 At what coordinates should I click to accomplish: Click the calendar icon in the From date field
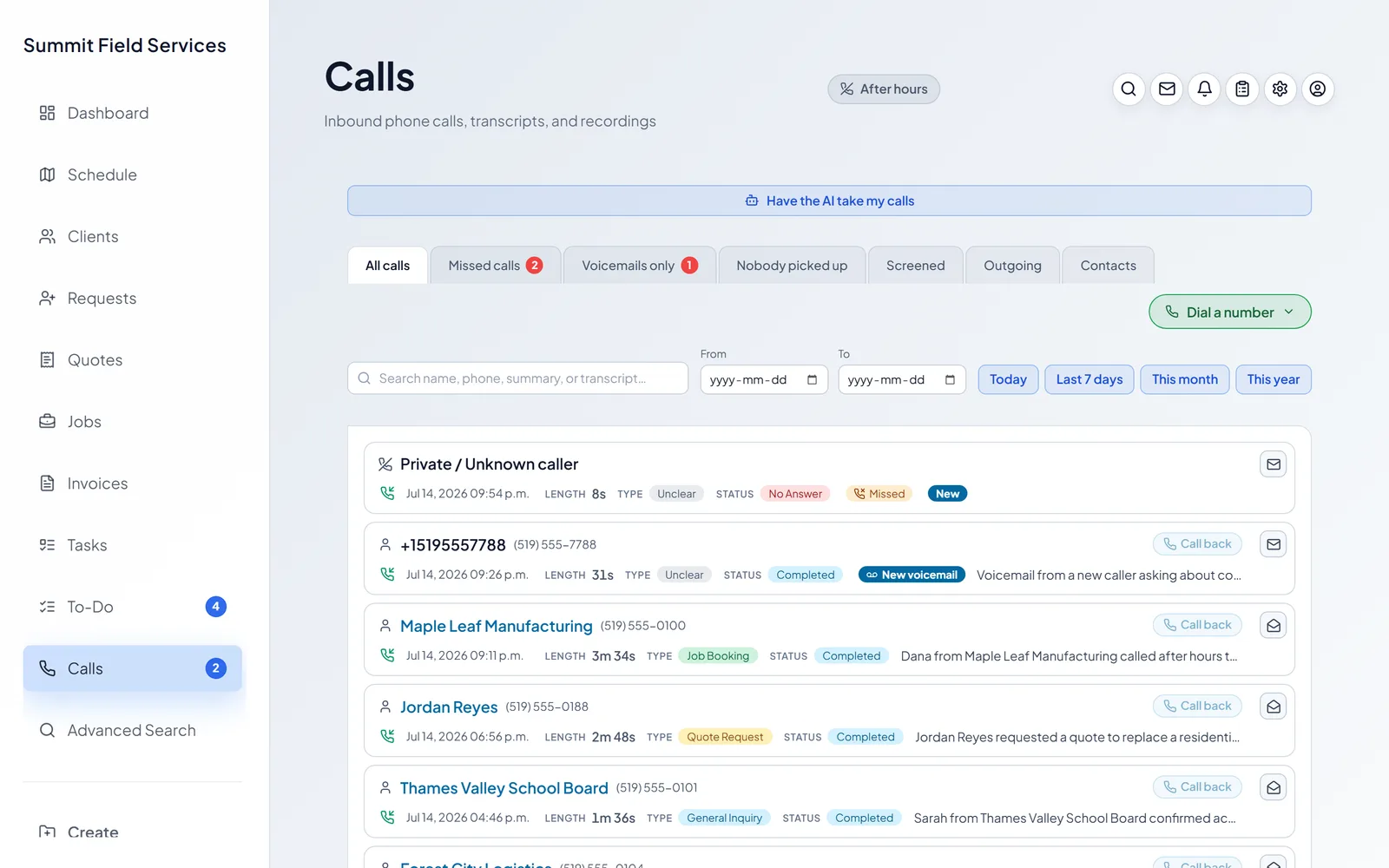pos(812,379)
